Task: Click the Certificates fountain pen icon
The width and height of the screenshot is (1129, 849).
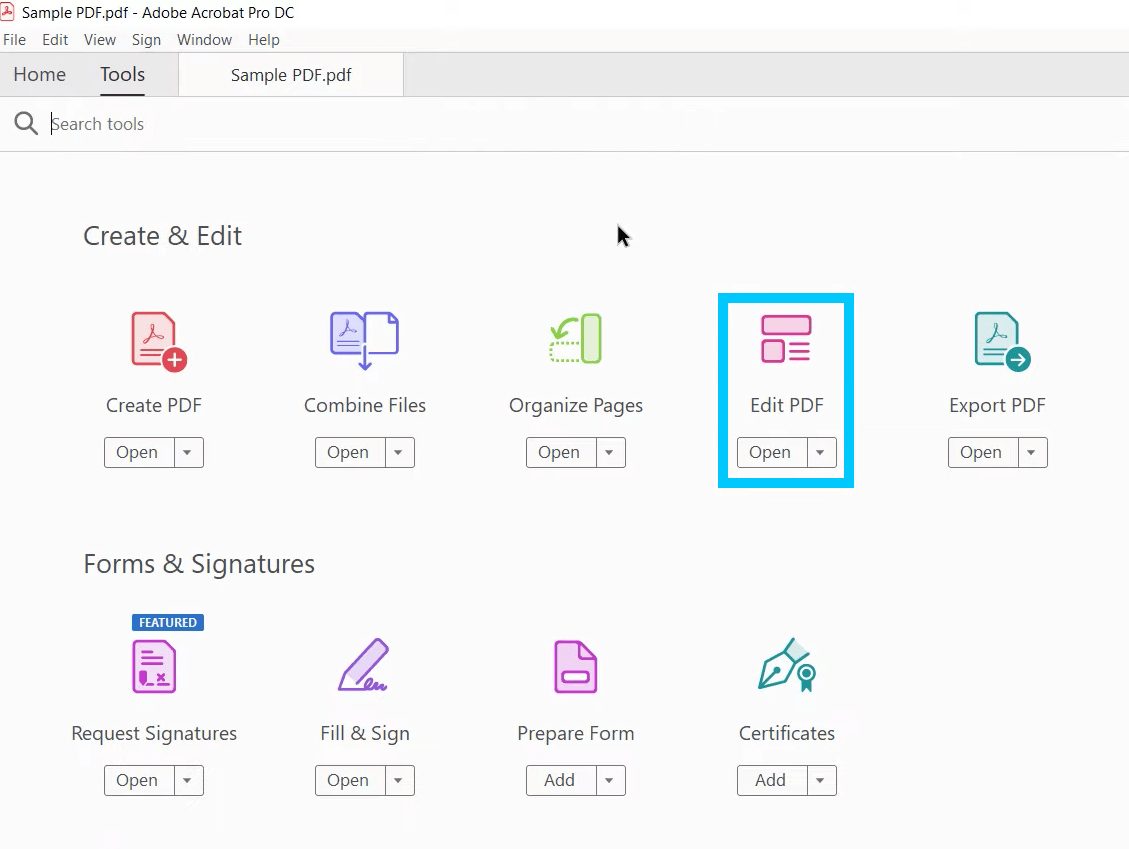Action: (x=786, y=666)
